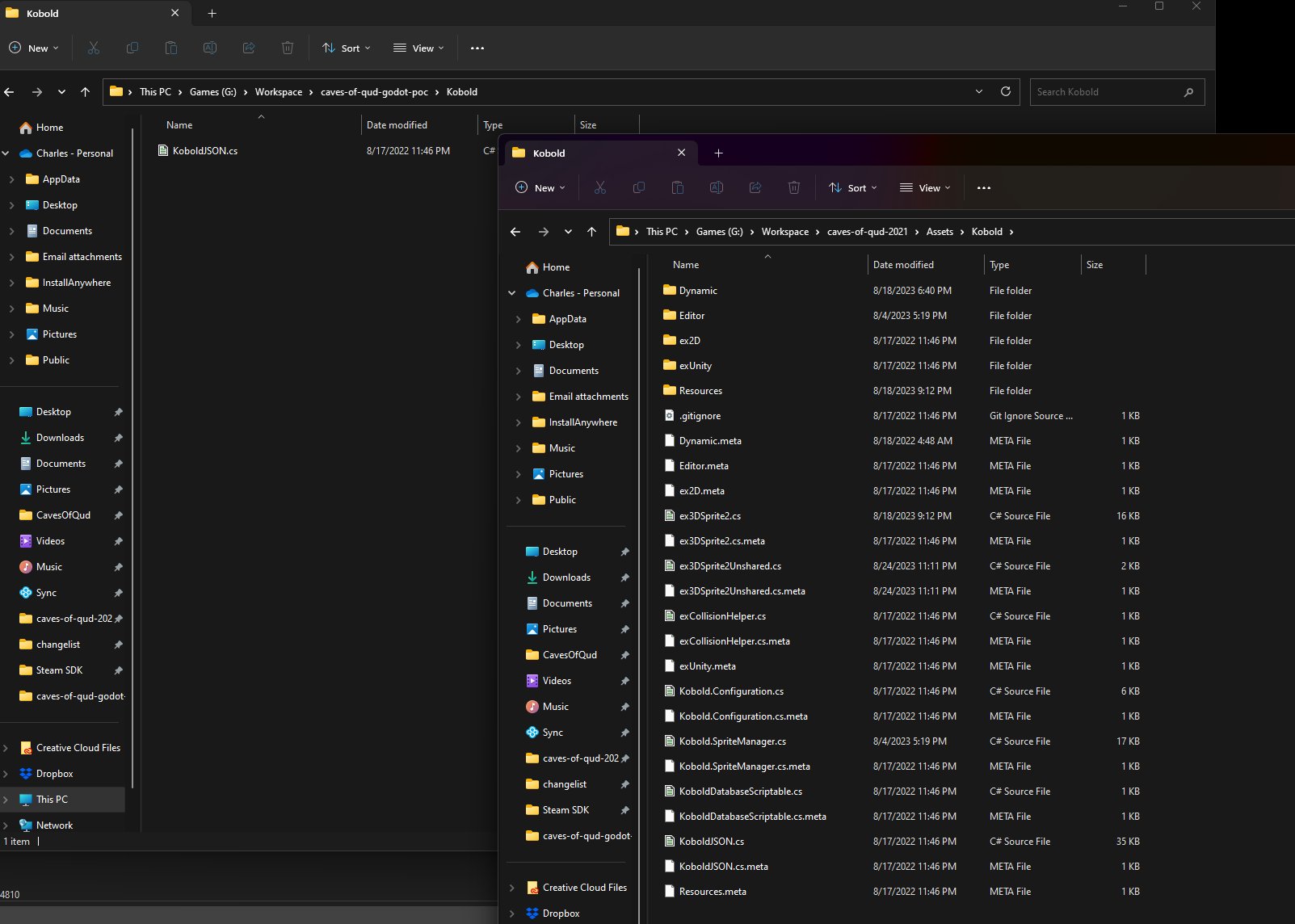Screen dimensions: 1295x924
Task: Click the Search Kobold input field
Action: click(x=1107, y=92)
